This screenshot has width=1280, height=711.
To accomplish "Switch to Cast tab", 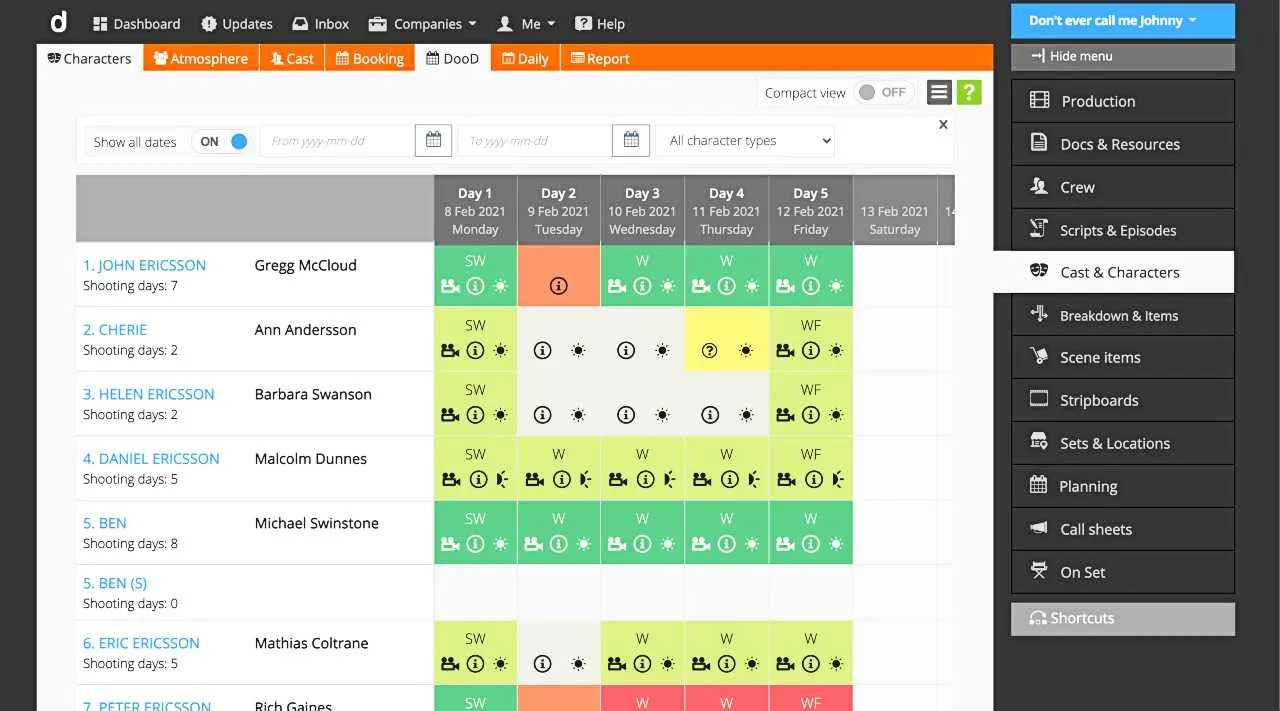I will pyautogui.click(x=292, y=58).
